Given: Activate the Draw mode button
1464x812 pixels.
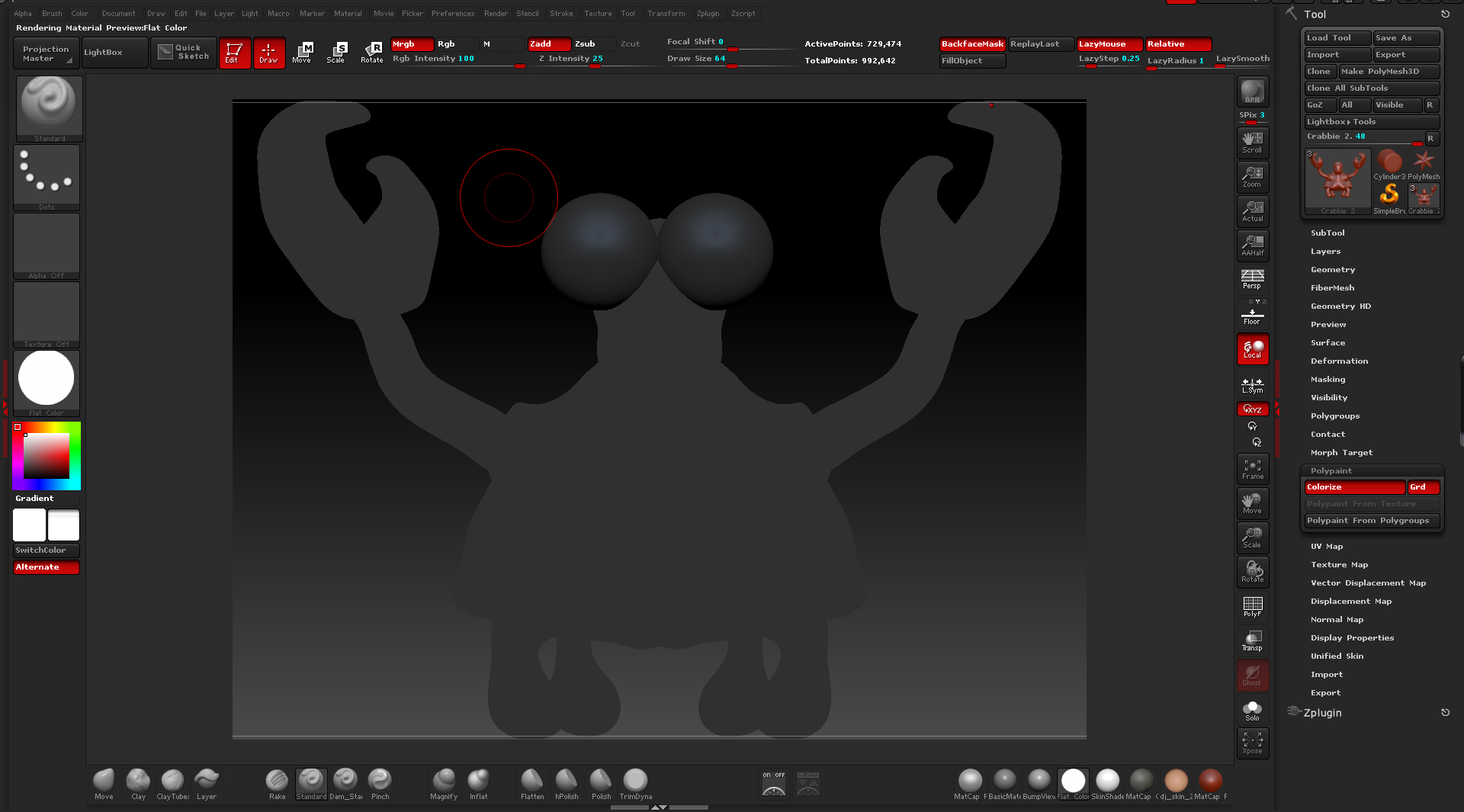Looking at the screenshot, I should pyautogui.click(x=268, y=53).
